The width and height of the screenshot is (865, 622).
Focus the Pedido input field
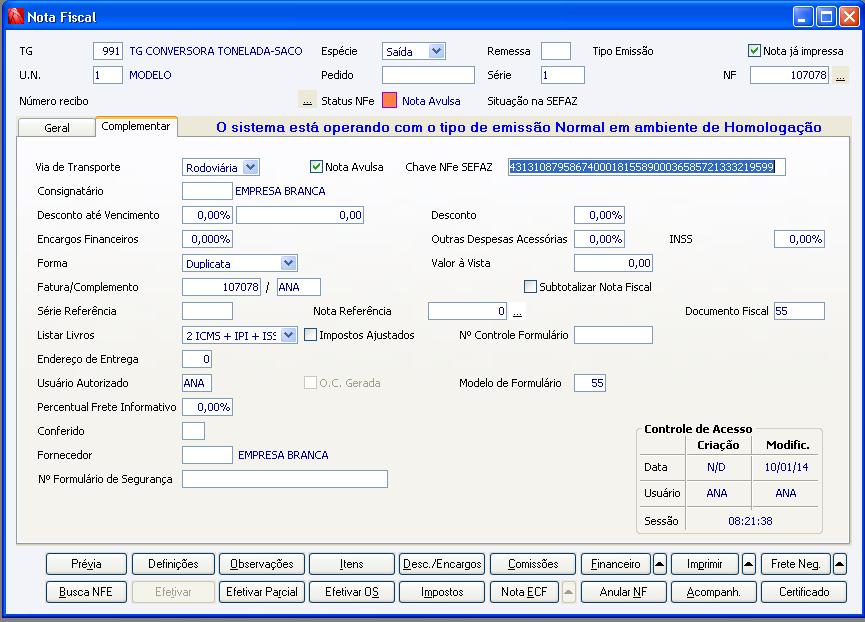[428, 75]
